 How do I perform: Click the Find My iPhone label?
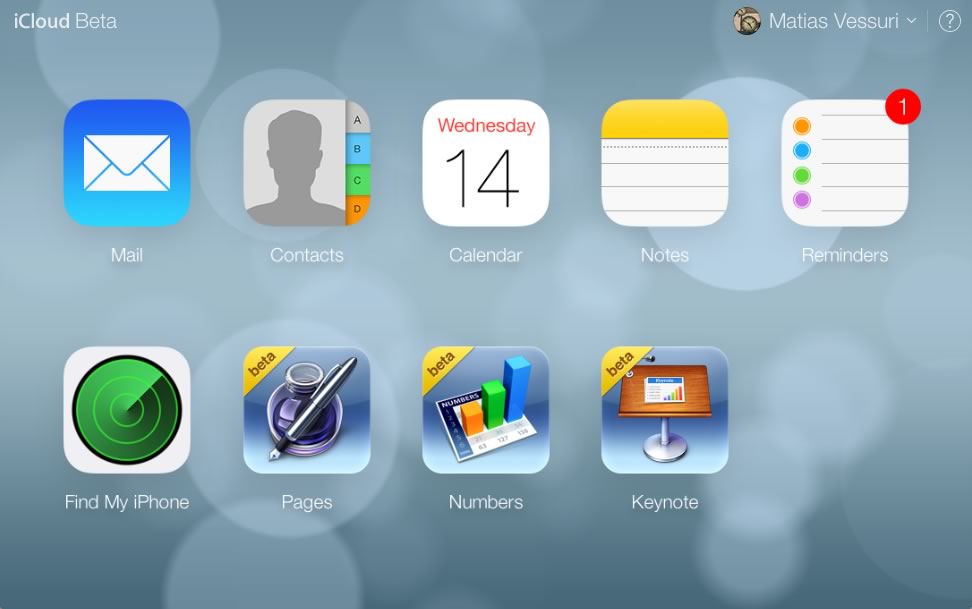126,502
